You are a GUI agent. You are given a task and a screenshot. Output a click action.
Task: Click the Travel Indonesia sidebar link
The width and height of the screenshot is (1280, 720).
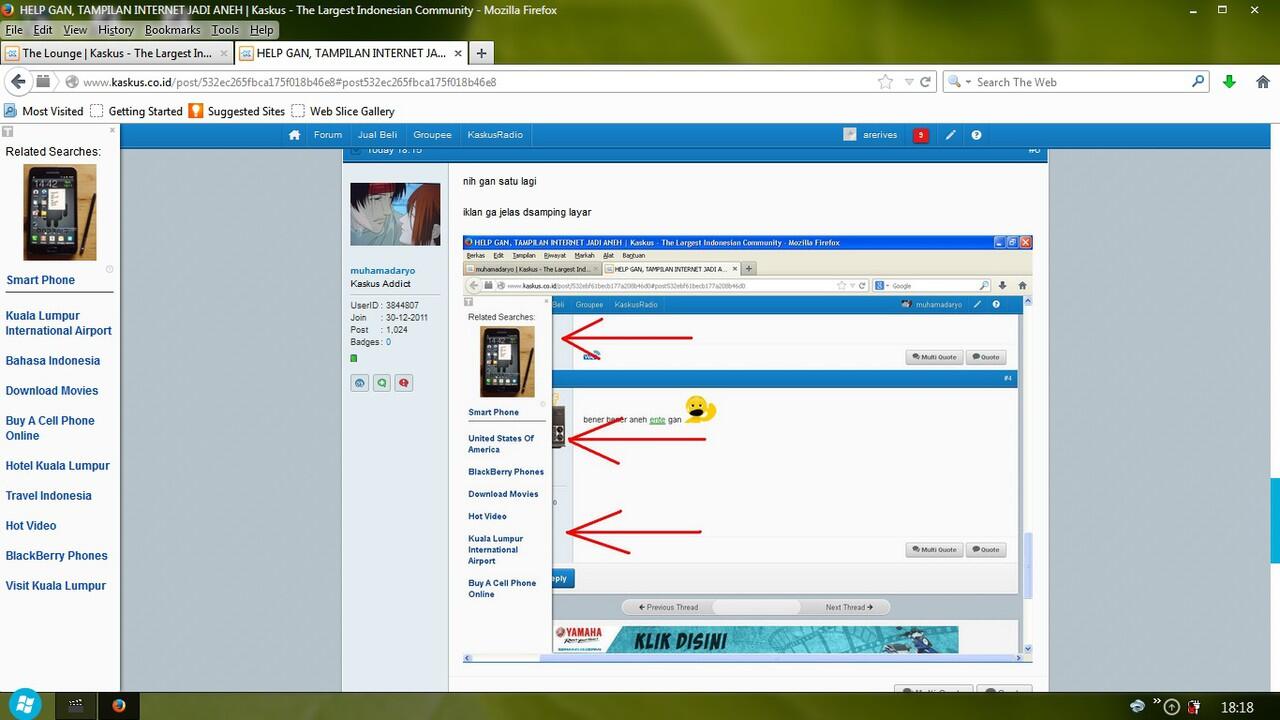coord(49,496)
